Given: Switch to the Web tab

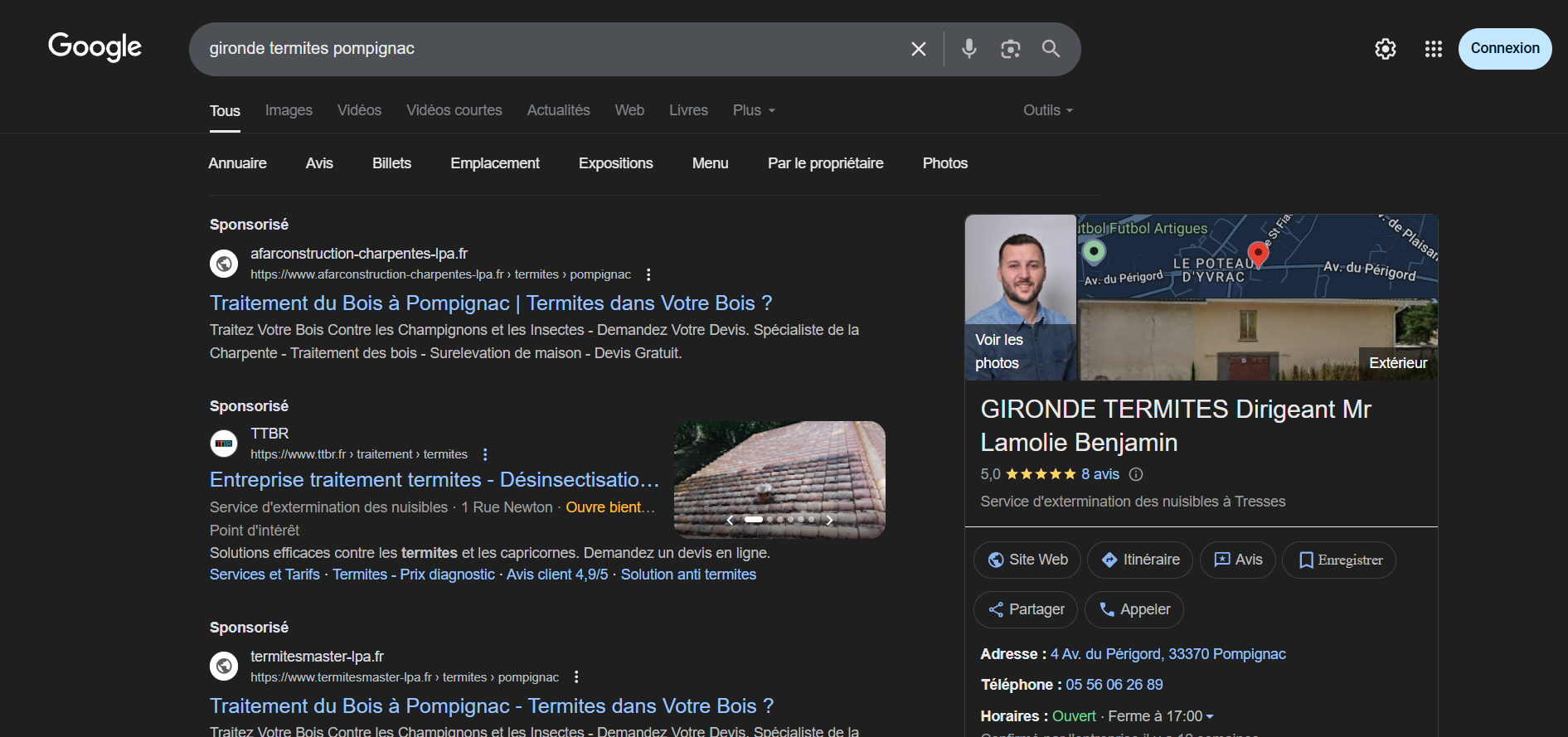Looking at the screenshot, I should [x=629, y=110].
